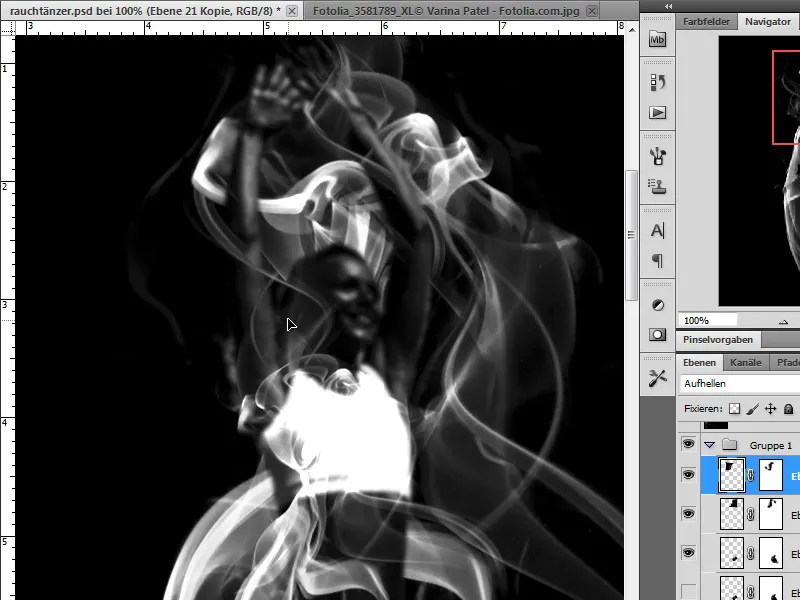Select layer mask thumbnail of highlighted layer
The width and height of the screenshot is (800, 600).
[x=770, y=475]
